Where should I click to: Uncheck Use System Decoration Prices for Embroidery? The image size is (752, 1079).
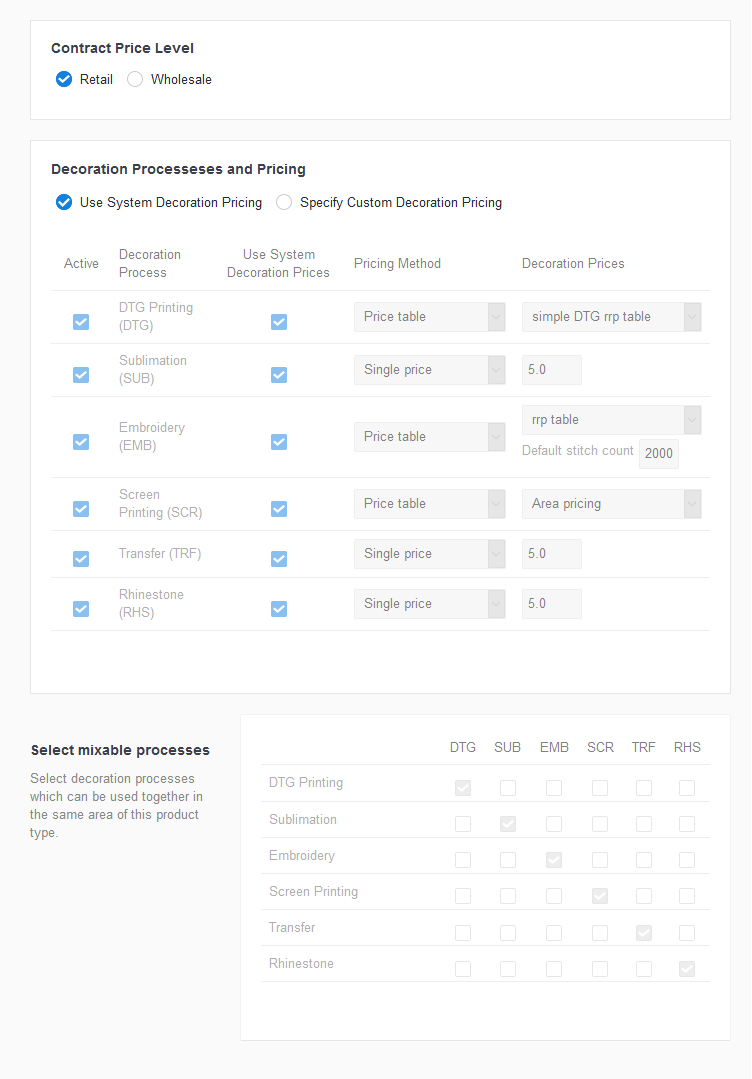tap(279, 441)
